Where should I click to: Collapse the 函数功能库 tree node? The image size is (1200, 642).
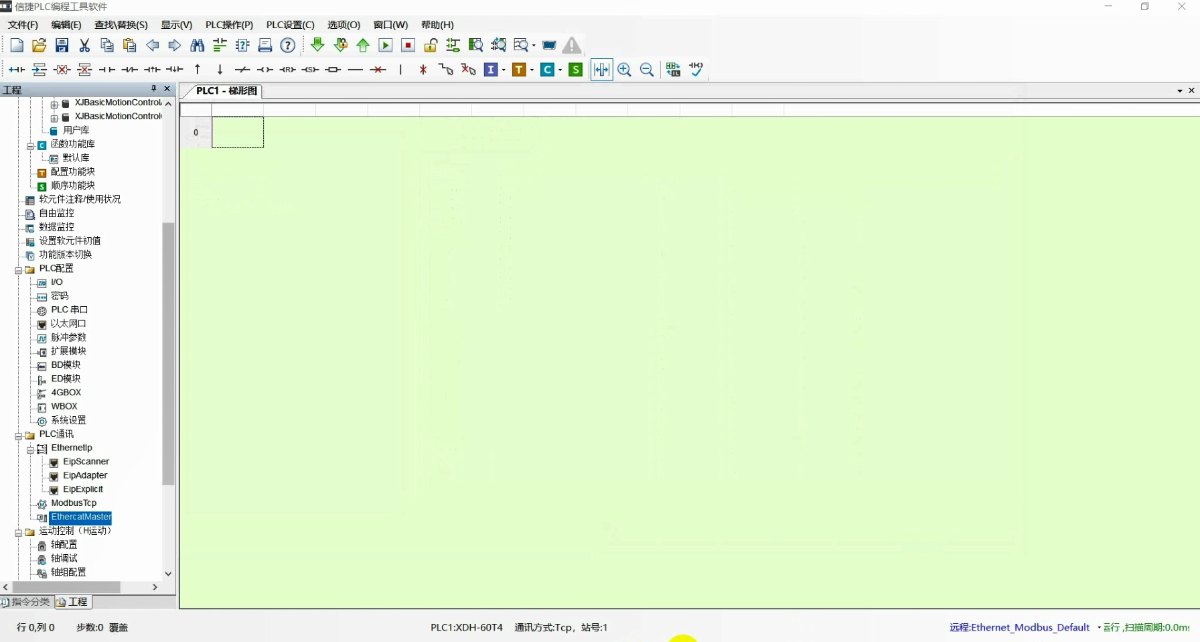tap(30, 145)
